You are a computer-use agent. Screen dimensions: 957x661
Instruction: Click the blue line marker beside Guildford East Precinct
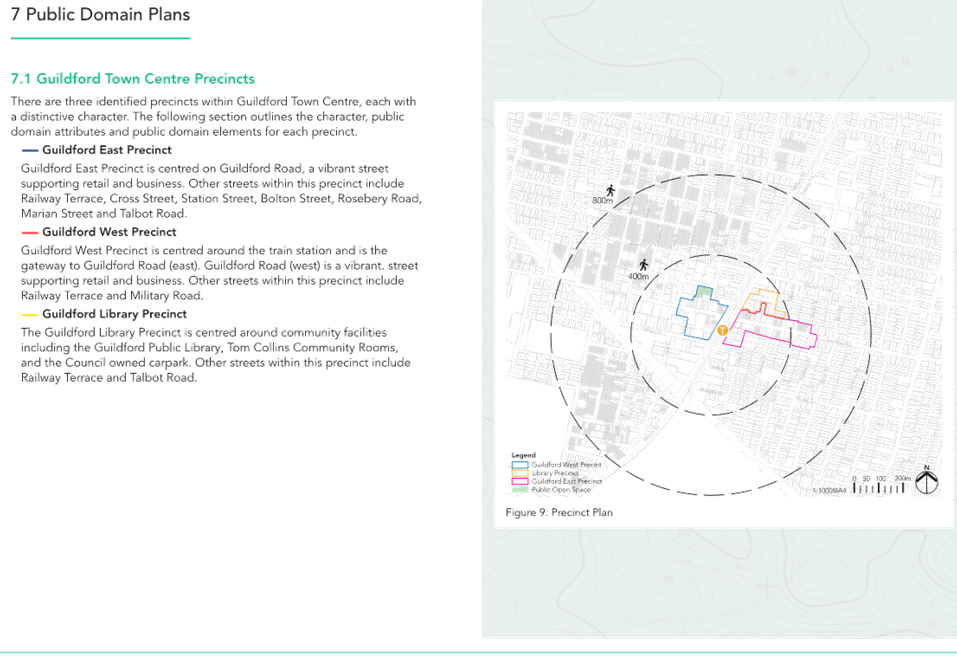tap(30, 150)
